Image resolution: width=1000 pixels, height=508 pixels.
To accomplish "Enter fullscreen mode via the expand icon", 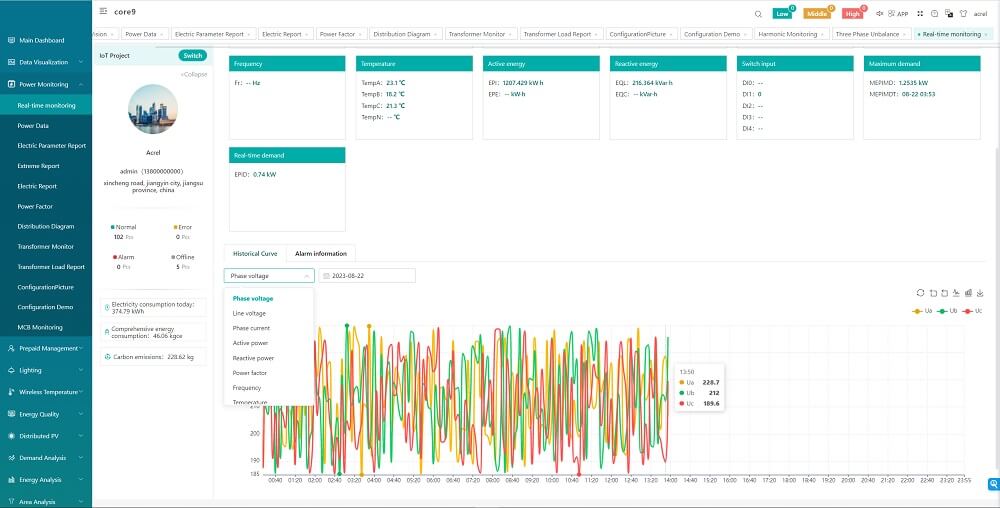I will 919,13.
